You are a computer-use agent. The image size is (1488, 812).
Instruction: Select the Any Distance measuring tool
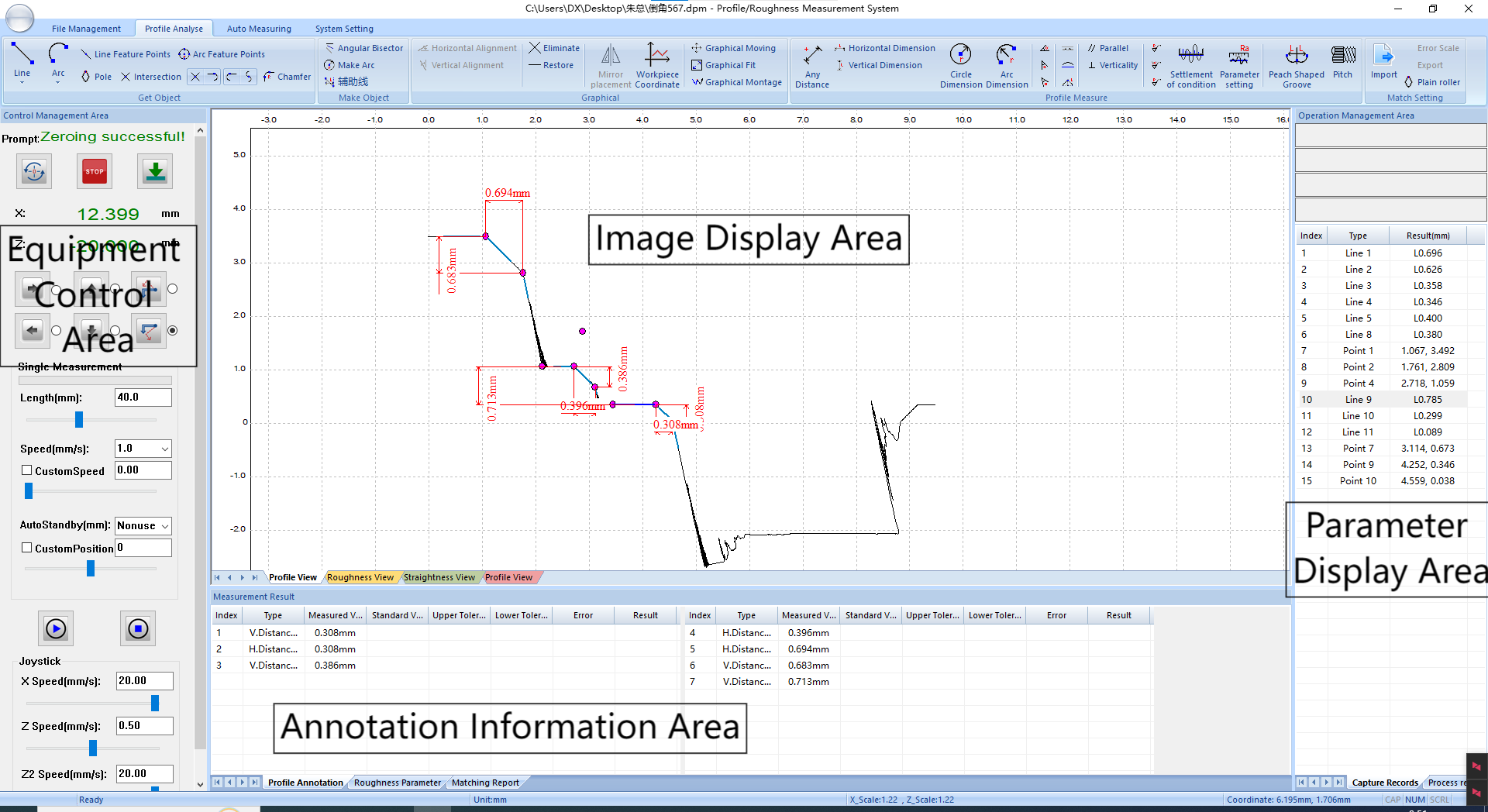click(811, 57)
